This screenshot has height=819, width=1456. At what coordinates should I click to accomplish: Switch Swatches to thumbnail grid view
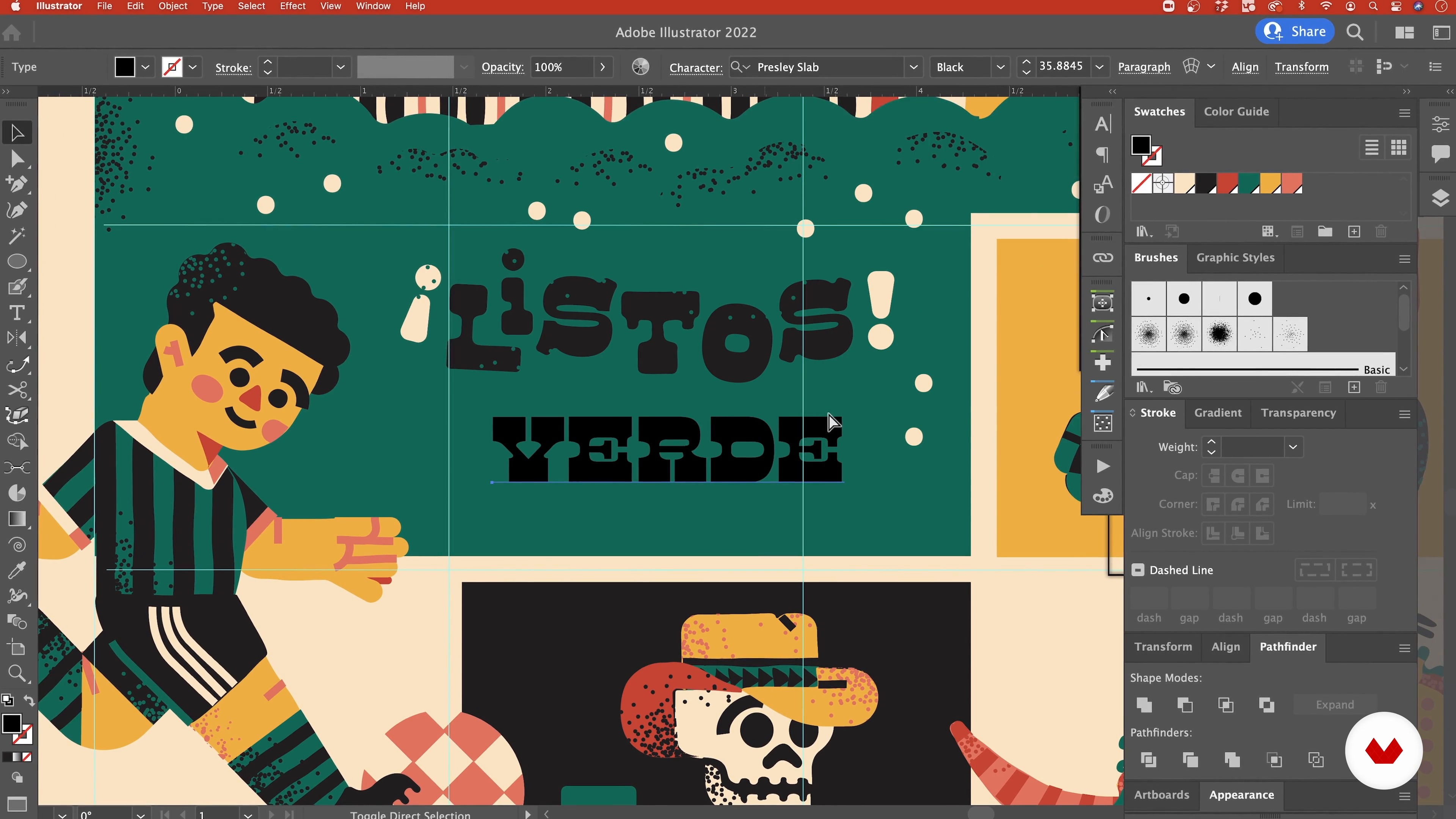tap(1398, 148)
